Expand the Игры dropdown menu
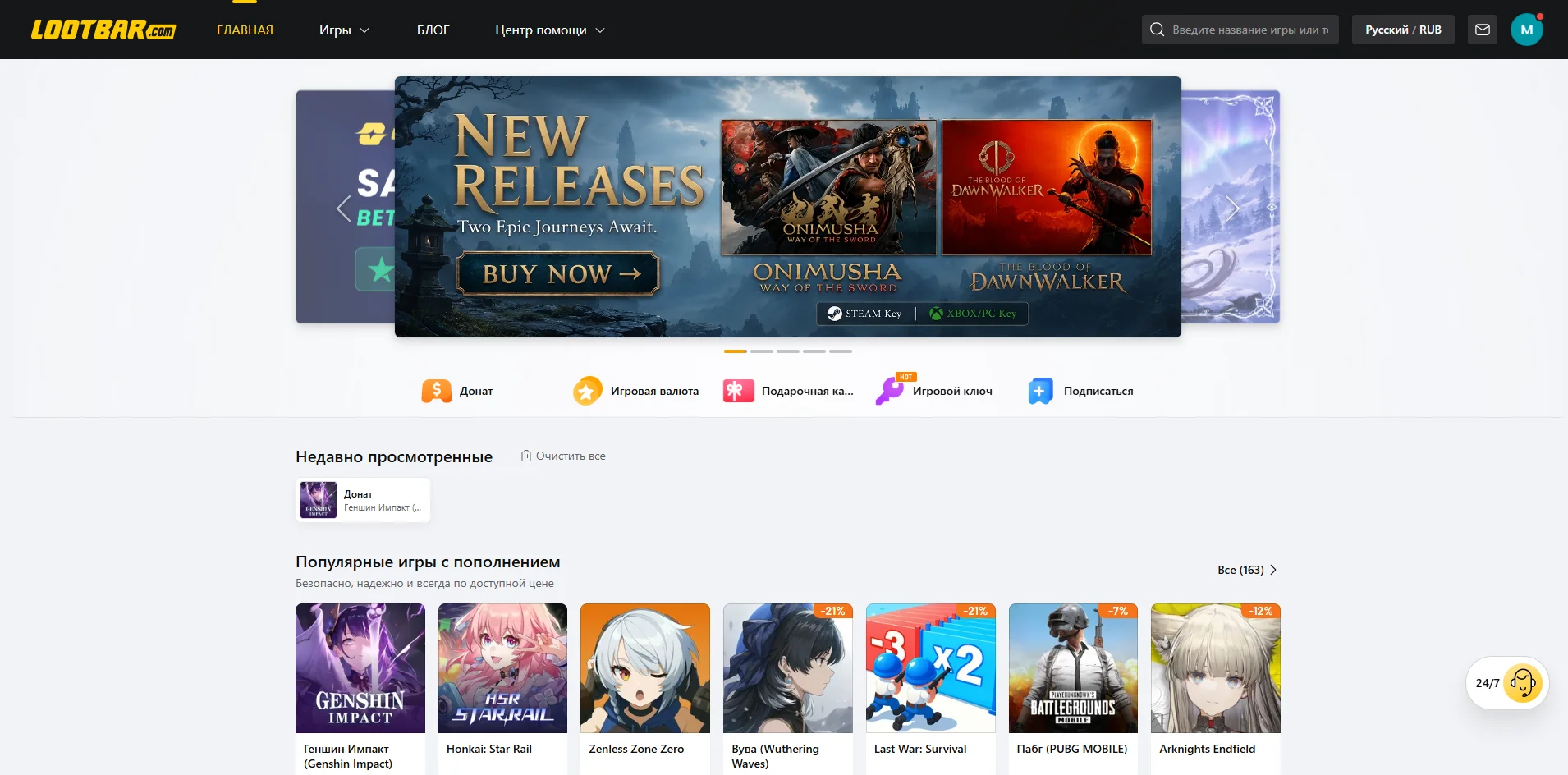1568x775 pixels. (x=344, y=30)
